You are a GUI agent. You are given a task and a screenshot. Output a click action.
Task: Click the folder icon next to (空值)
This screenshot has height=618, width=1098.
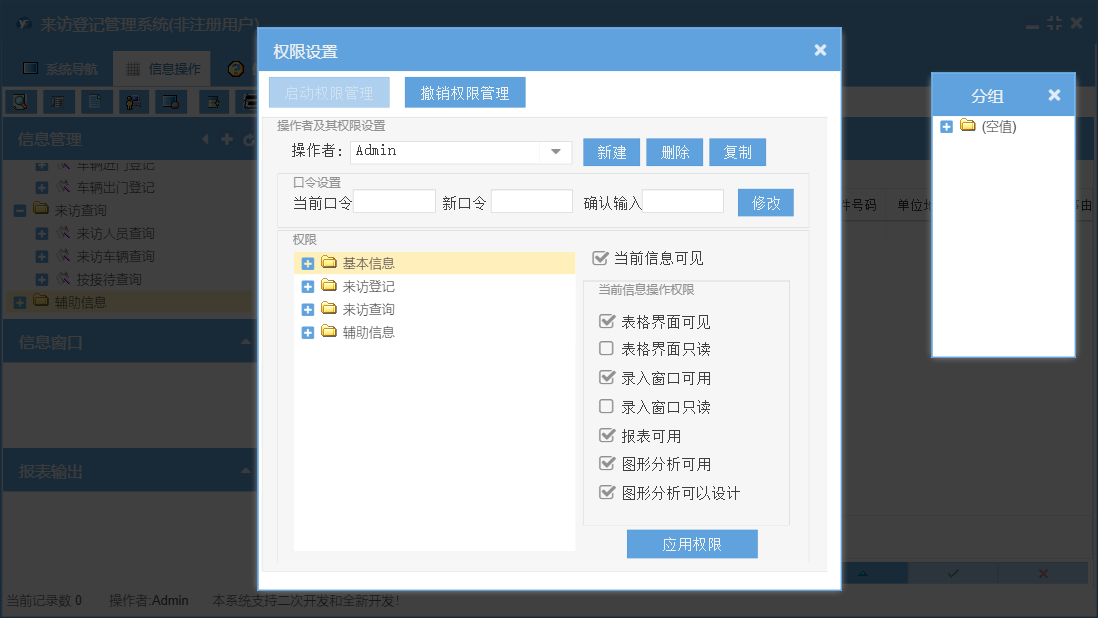[967, 126]
